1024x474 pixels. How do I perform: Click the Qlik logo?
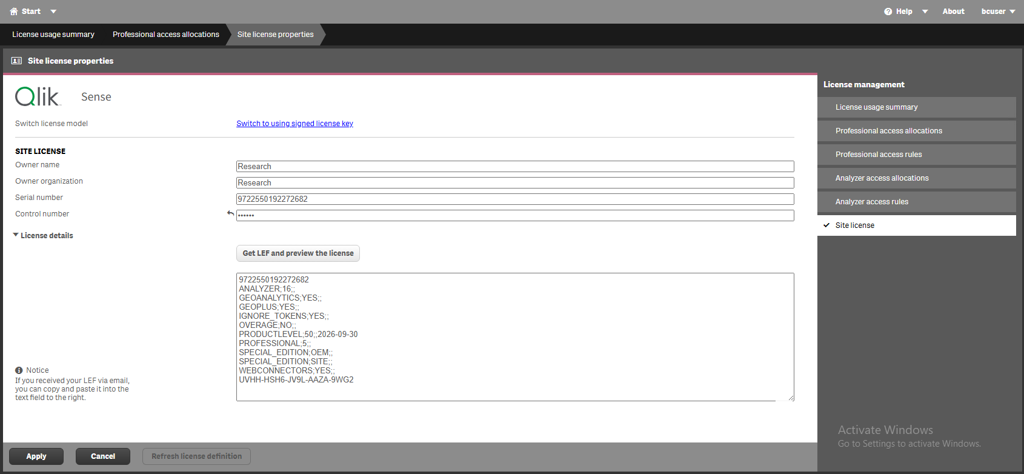37,97
